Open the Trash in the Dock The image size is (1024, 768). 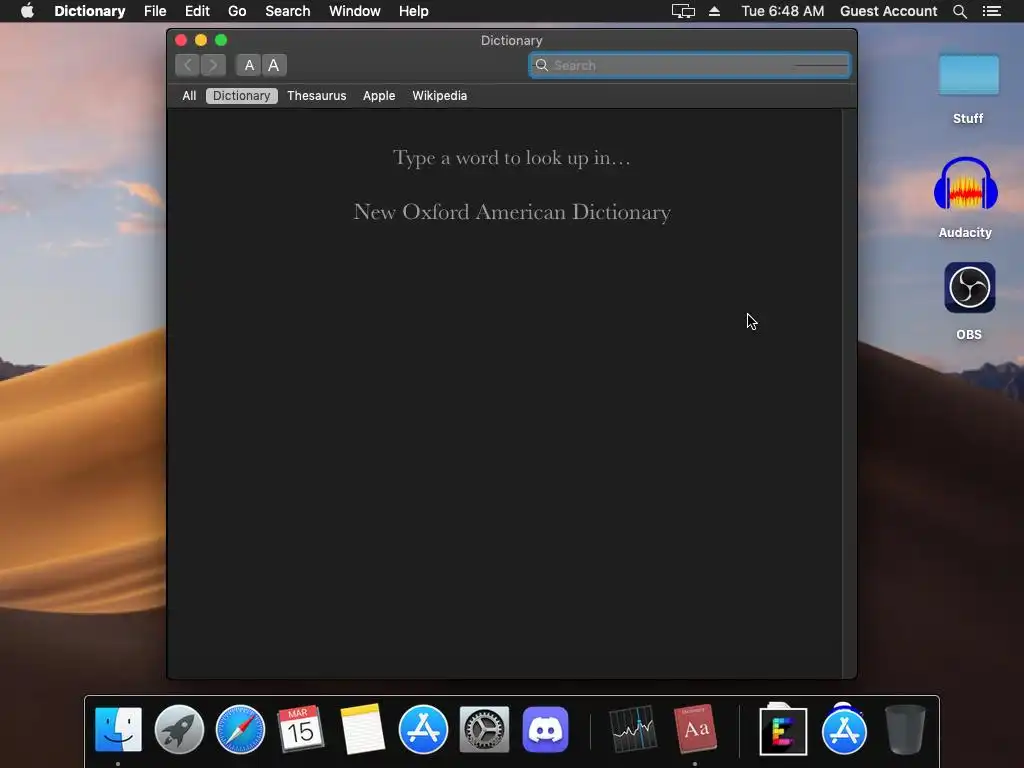click(x=905, y=729)
